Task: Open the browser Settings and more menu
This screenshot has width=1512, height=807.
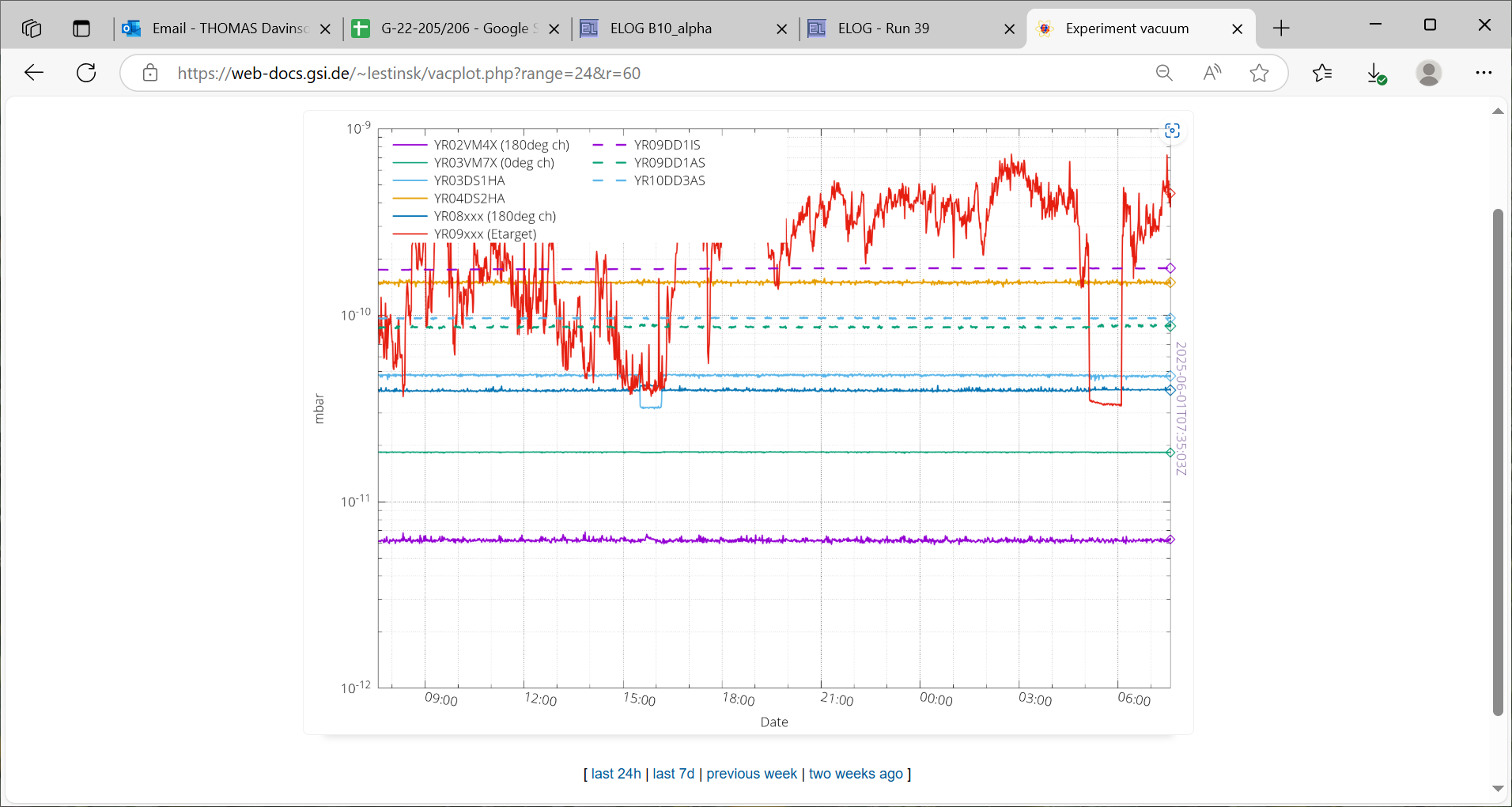Action: tap(1484, 74)
